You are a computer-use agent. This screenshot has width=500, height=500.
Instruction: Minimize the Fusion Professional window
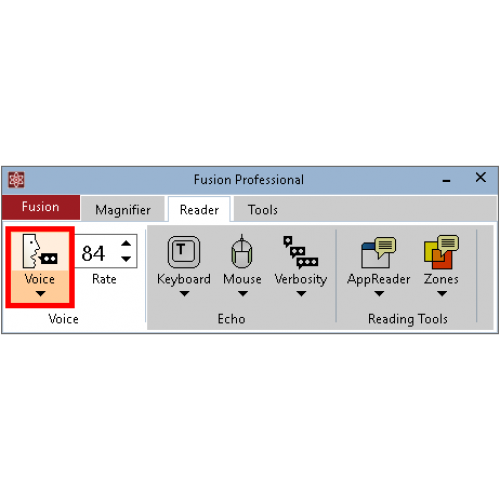446,180
